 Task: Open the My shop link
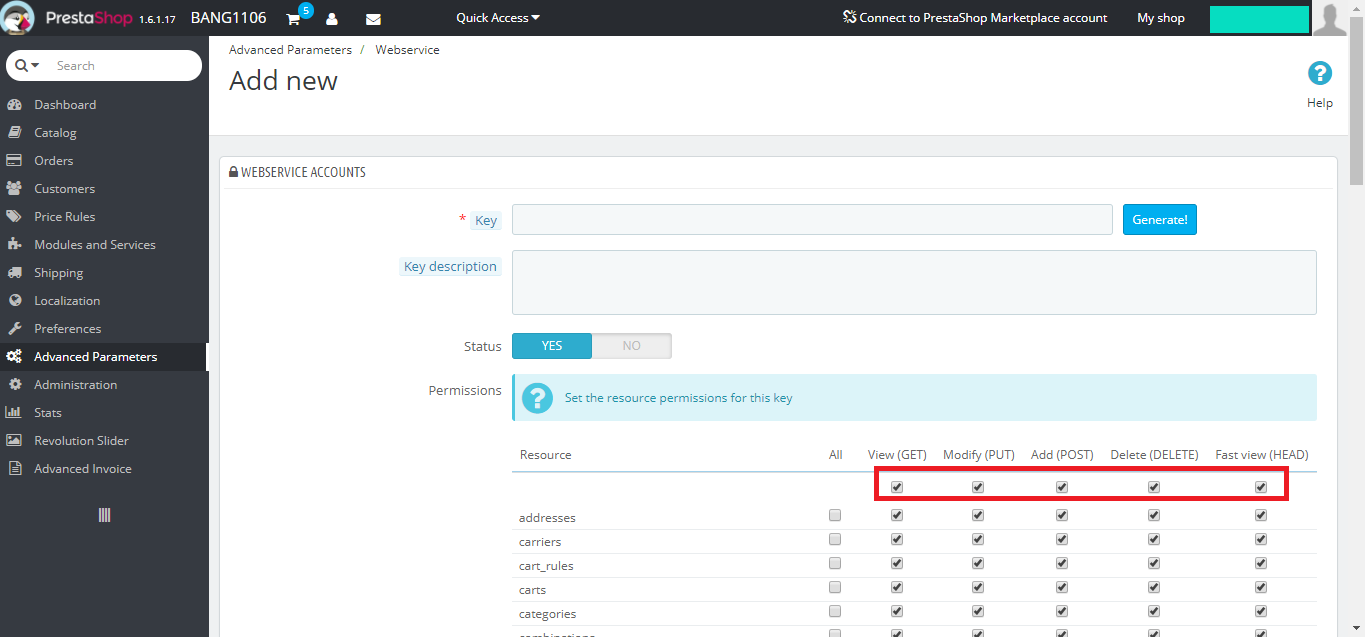pos(1161,18)
